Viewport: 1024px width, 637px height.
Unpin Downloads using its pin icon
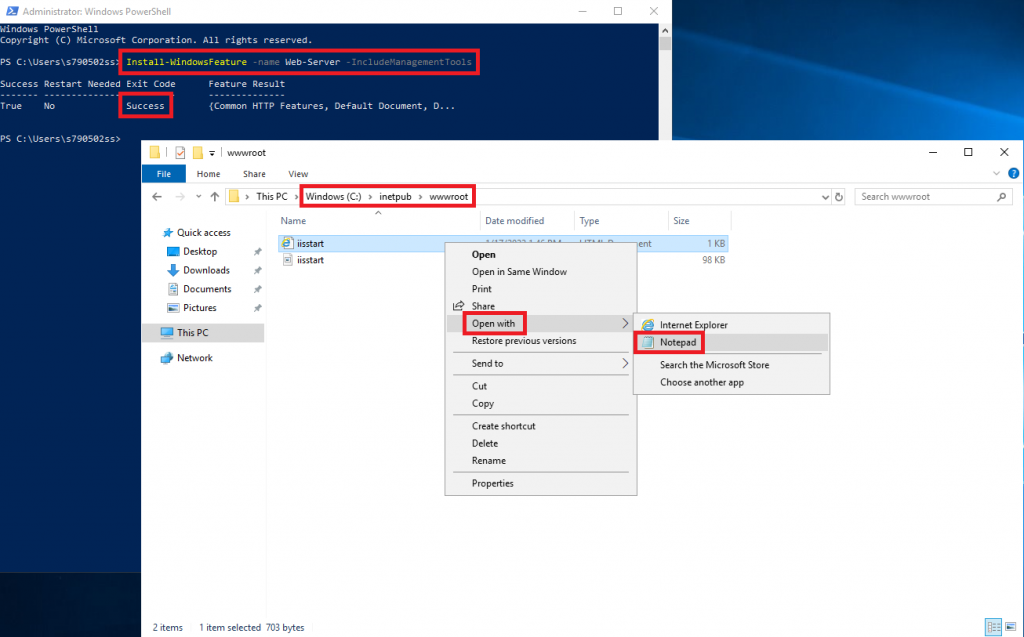coord(257,270)
